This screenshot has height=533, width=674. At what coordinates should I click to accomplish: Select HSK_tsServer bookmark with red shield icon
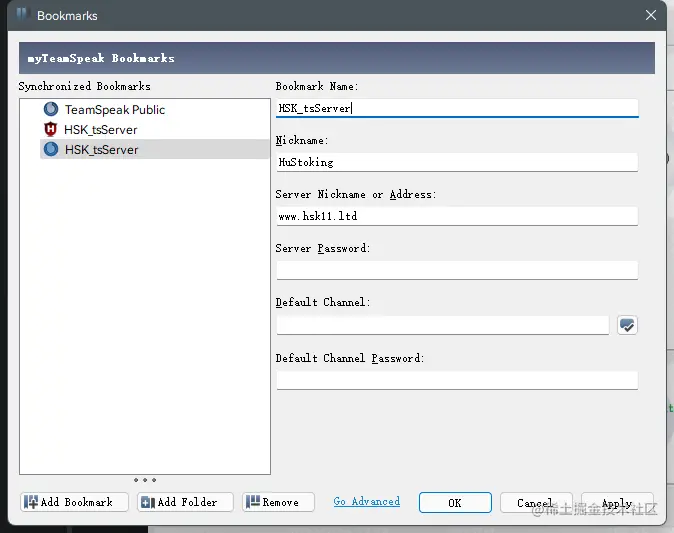pos(156,129)
